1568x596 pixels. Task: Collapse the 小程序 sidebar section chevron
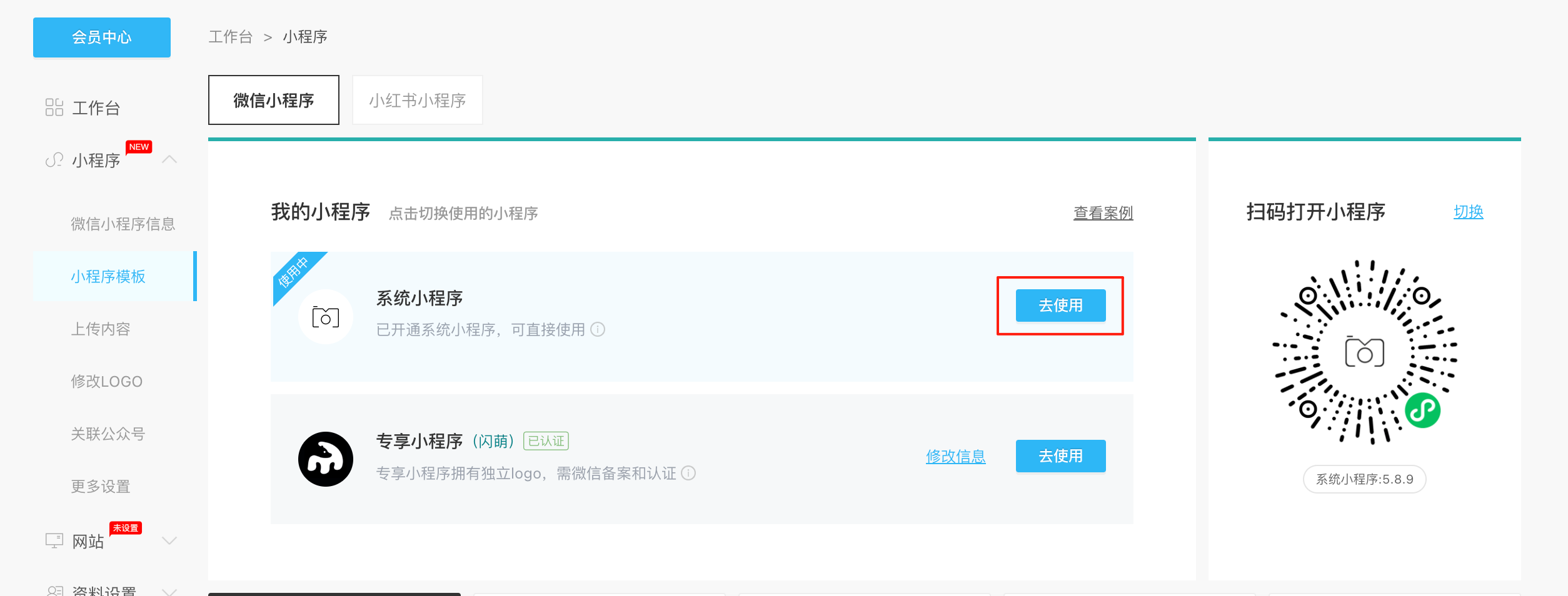pyautogui.click(x=169, y=160)
